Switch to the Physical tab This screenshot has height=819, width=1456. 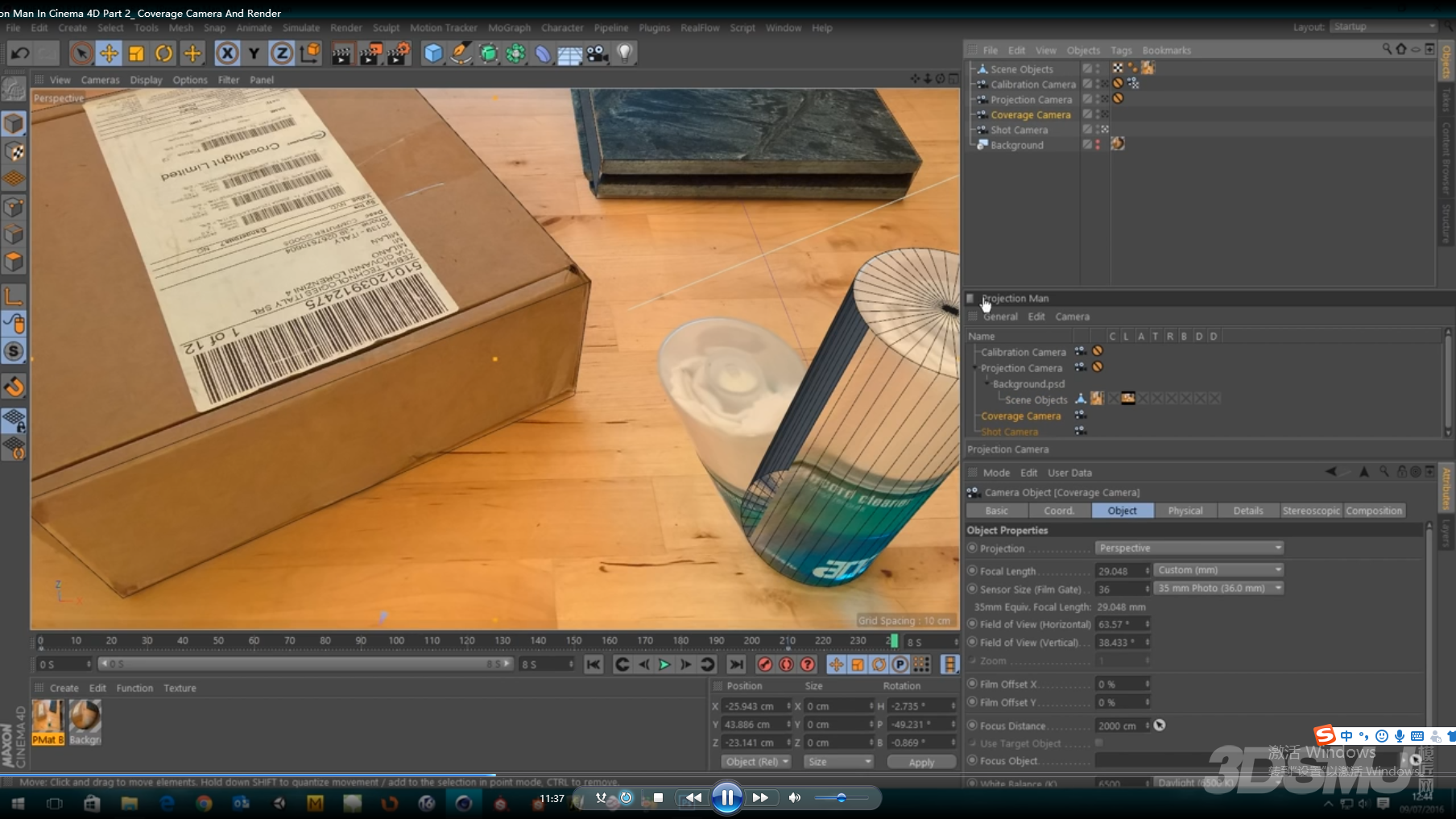[x=1185, y=511]
